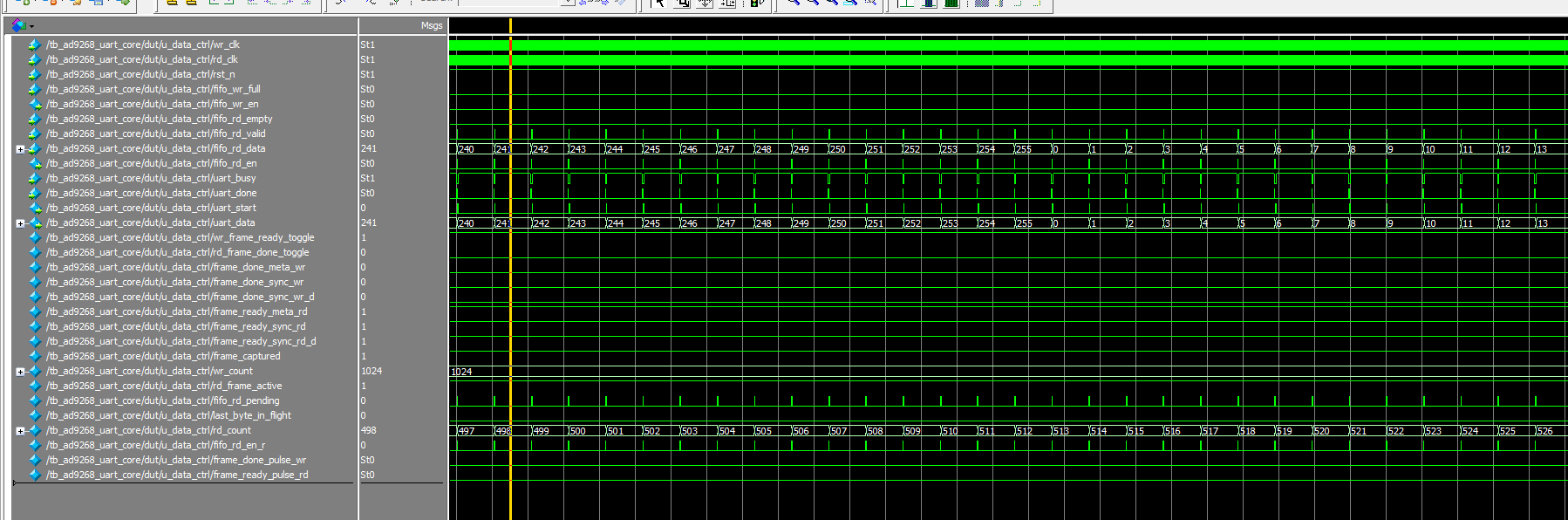
Task: Click the Msgs column header
Action: [432, 25]
